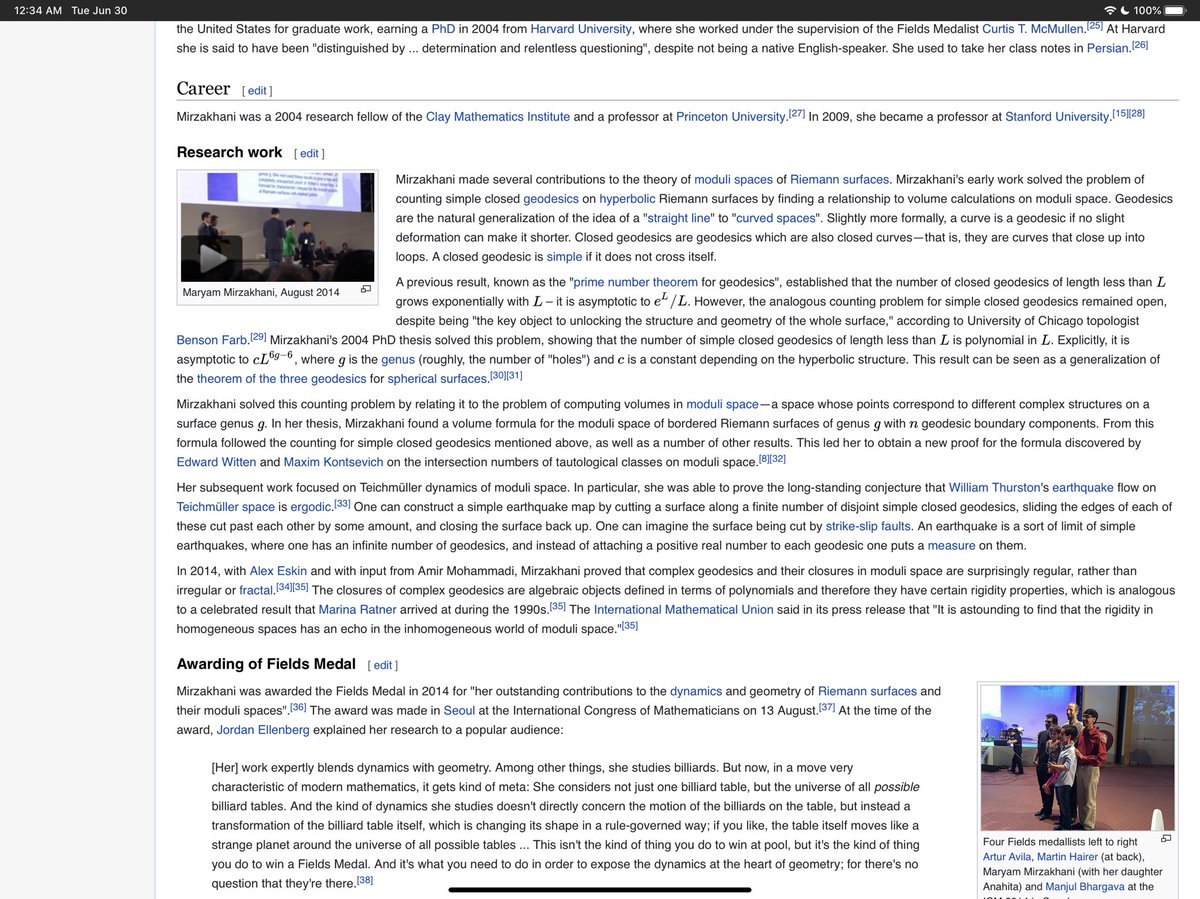Image resolution: width=1200 pixels, height=899 pixels.
Task: Follow the straight line link
Action: (680, 217)
